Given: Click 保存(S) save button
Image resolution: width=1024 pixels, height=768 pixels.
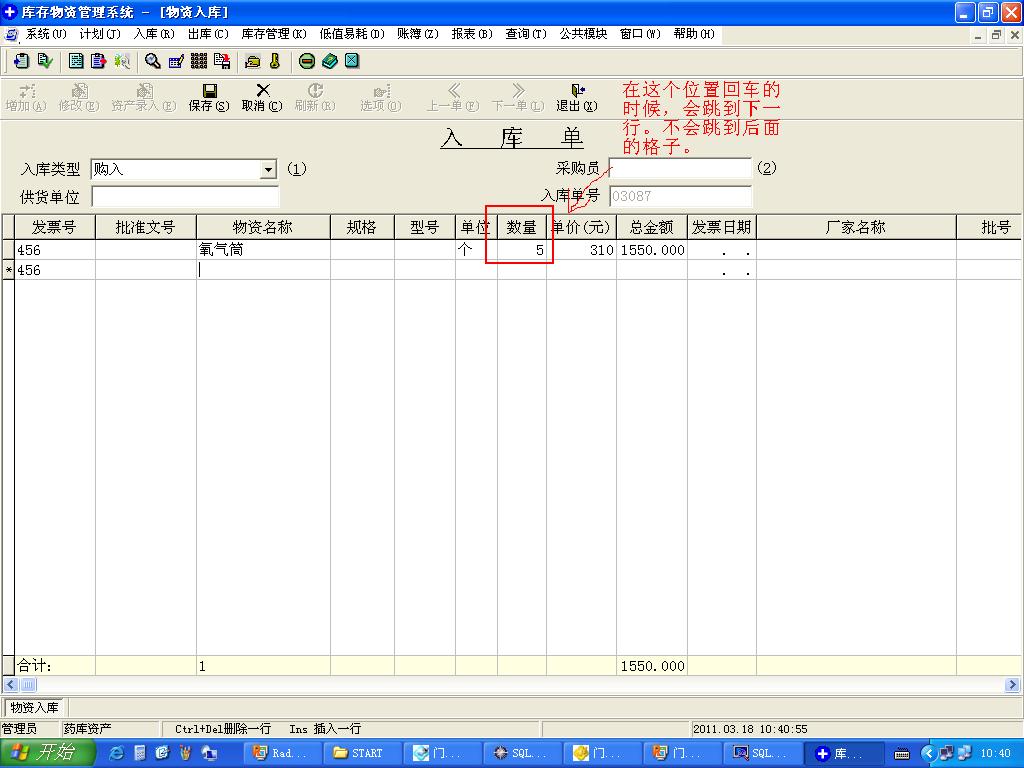Looking at the screenshot, I should [209, 97].
